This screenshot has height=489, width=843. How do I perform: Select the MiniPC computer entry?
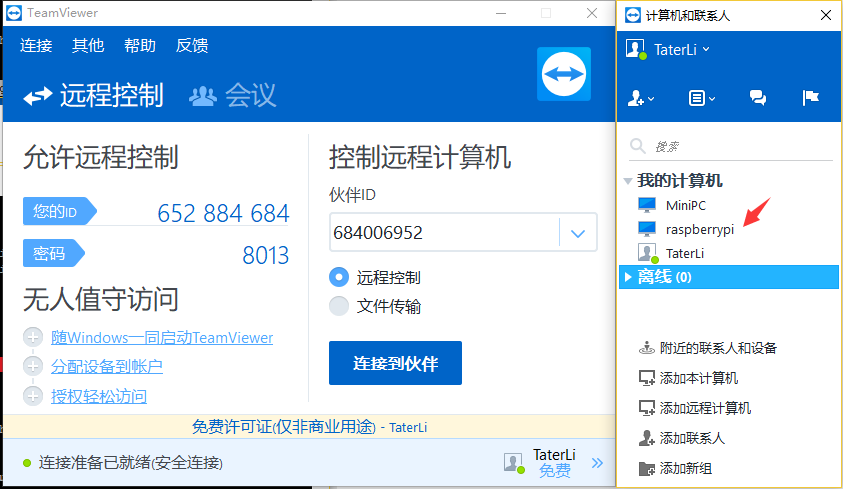click(685, 205)
